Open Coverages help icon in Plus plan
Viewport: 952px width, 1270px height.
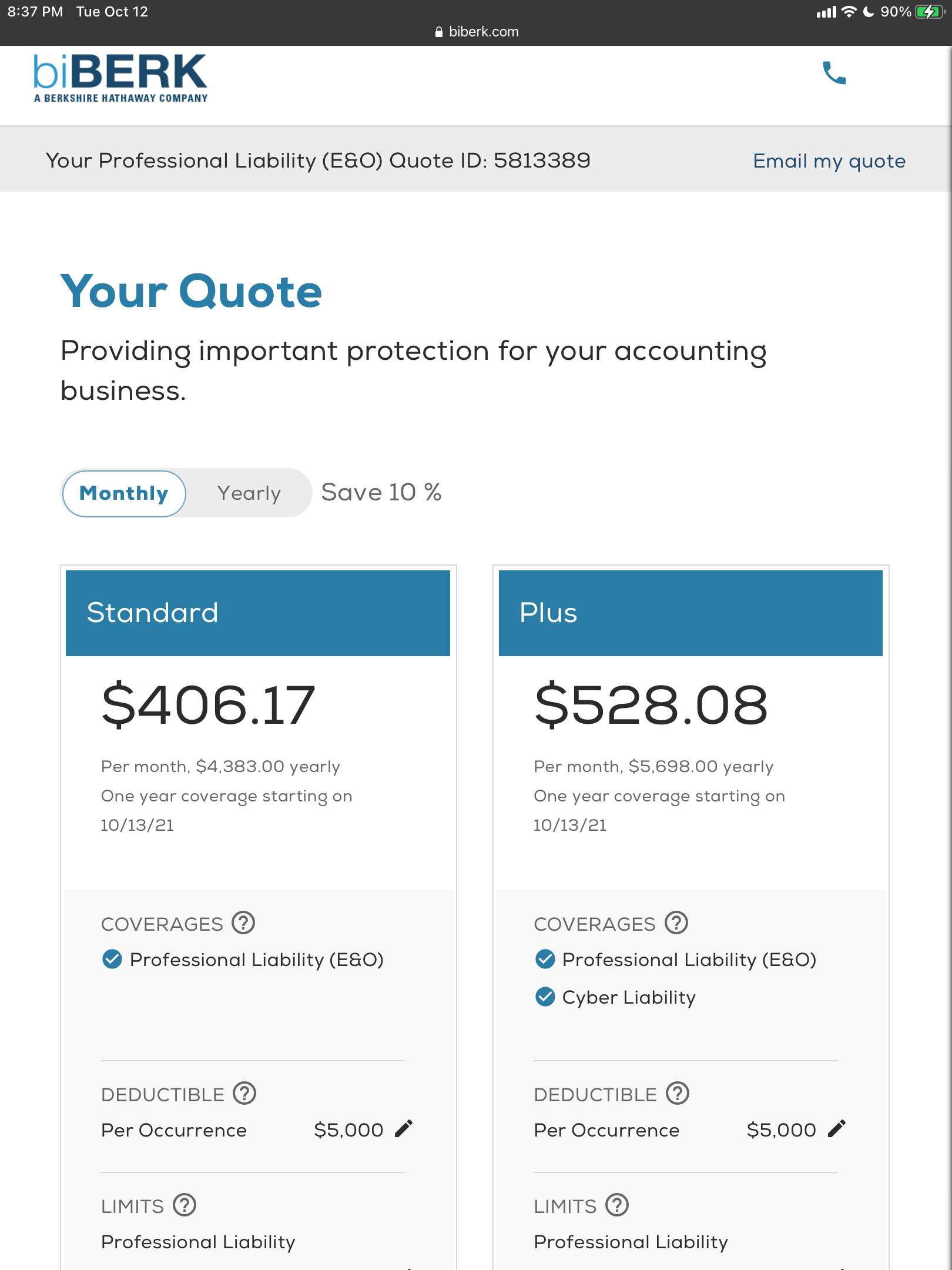[x=676, y=923]
